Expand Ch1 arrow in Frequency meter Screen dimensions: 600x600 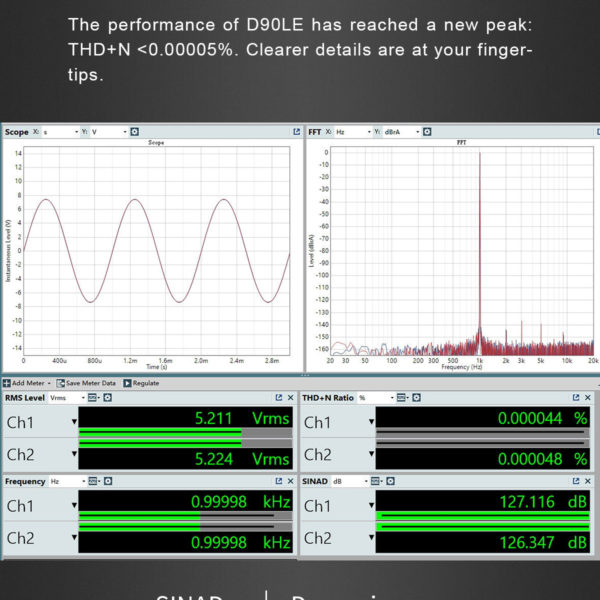point(74,505)
